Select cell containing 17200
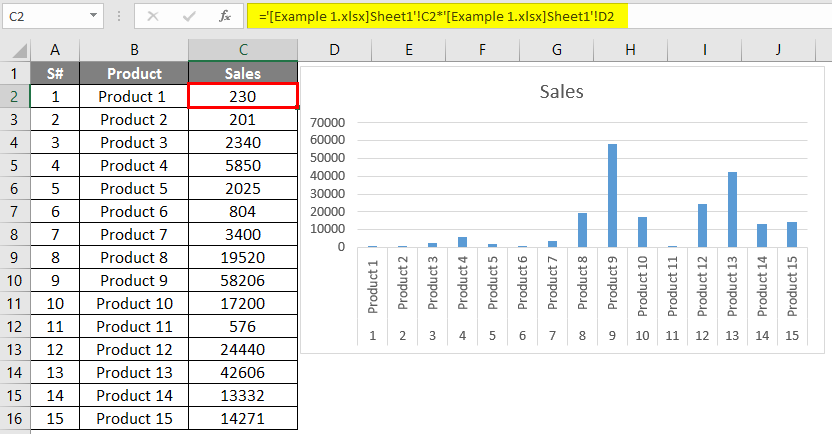832x434 pixels. (x=243, y=303)
